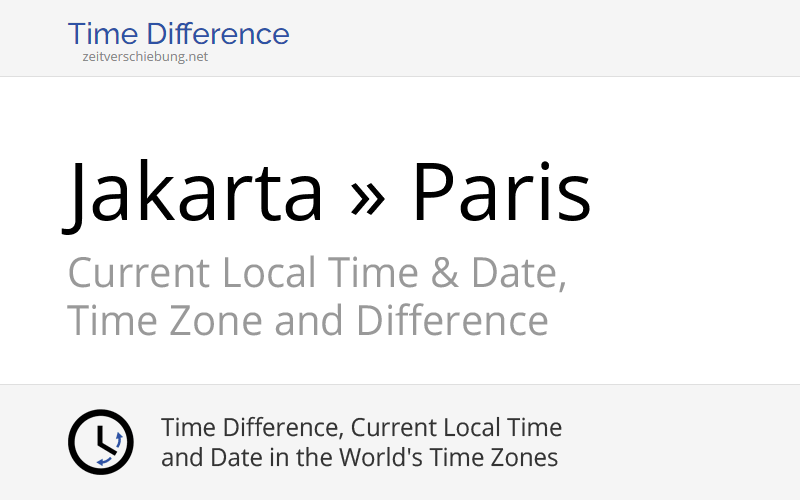
Task: Click the footer line 'Time Difference, Current Local Time'
Action: point(361,428)
